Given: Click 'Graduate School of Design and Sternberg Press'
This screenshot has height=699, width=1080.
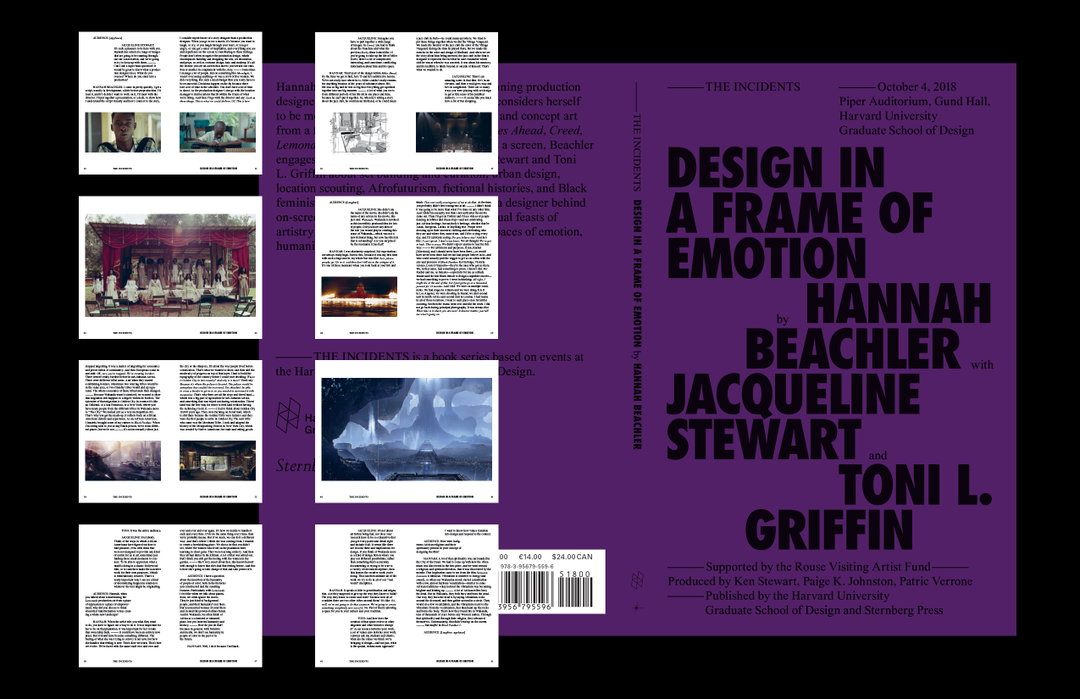Looking at the screenshot, I should pyautogui.click(x=824, y=610).
